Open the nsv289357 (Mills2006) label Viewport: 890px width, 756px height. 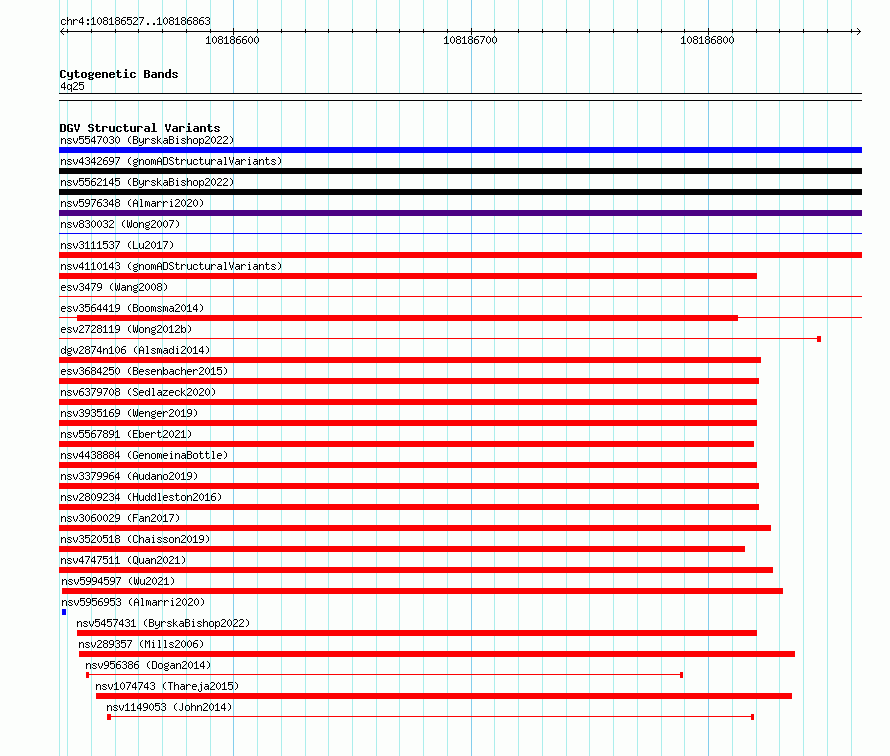(x=141, y=644)
